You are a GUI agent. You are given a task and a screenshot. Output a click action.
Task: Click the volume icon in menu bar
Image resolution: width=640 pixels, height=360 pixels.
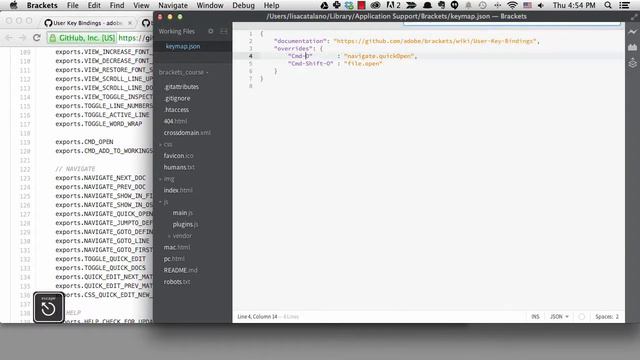tap(541, 5)
